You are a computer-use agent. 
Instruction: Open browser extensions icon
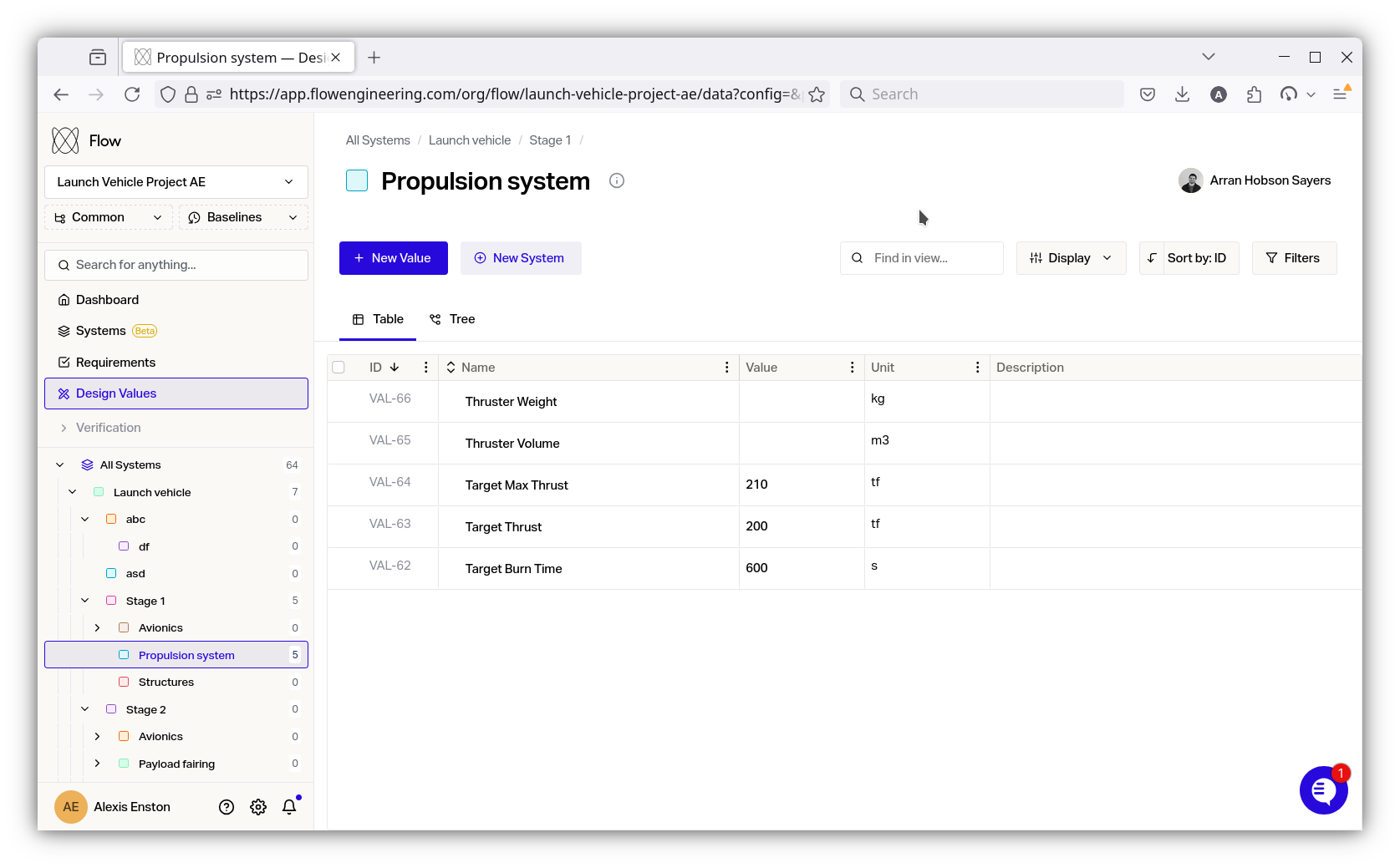(x=1254, y=94)
